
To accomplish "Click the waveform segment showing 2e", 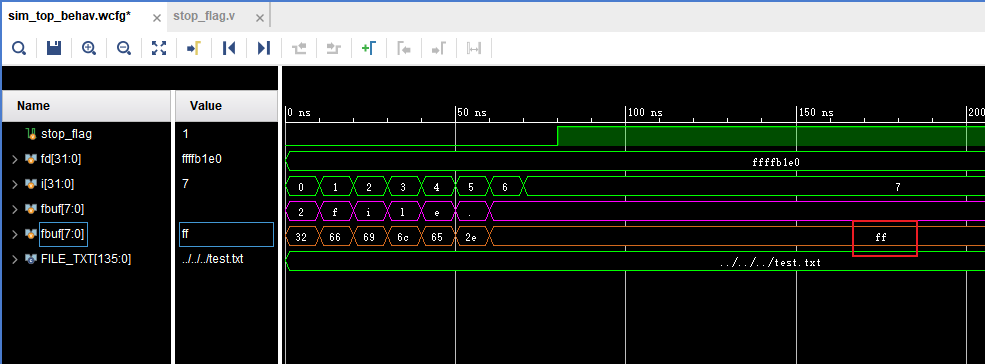I will (x=471, y=238).
